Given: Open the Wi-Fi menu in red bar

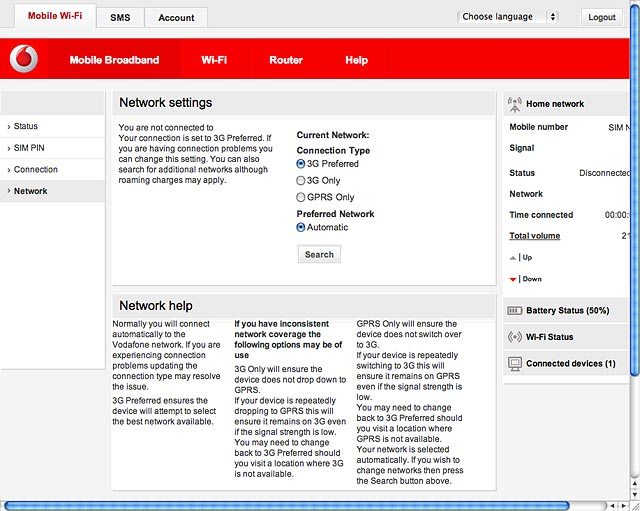Looking at the screenshot, I should click(x=214, y=60).
